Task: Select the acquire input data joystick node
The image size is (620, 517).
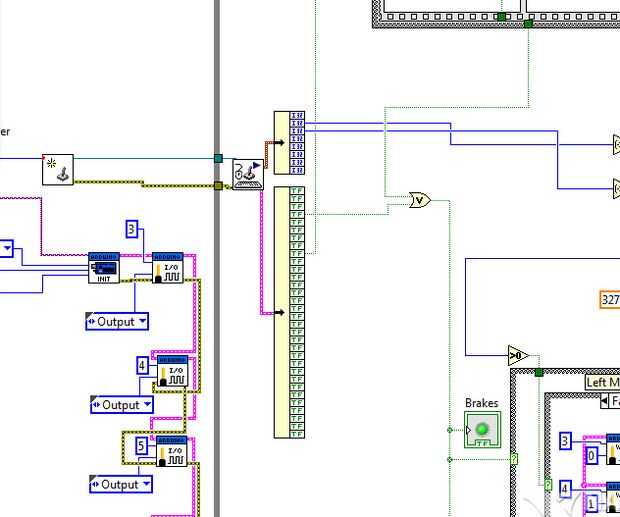Action: click(248, 174)
